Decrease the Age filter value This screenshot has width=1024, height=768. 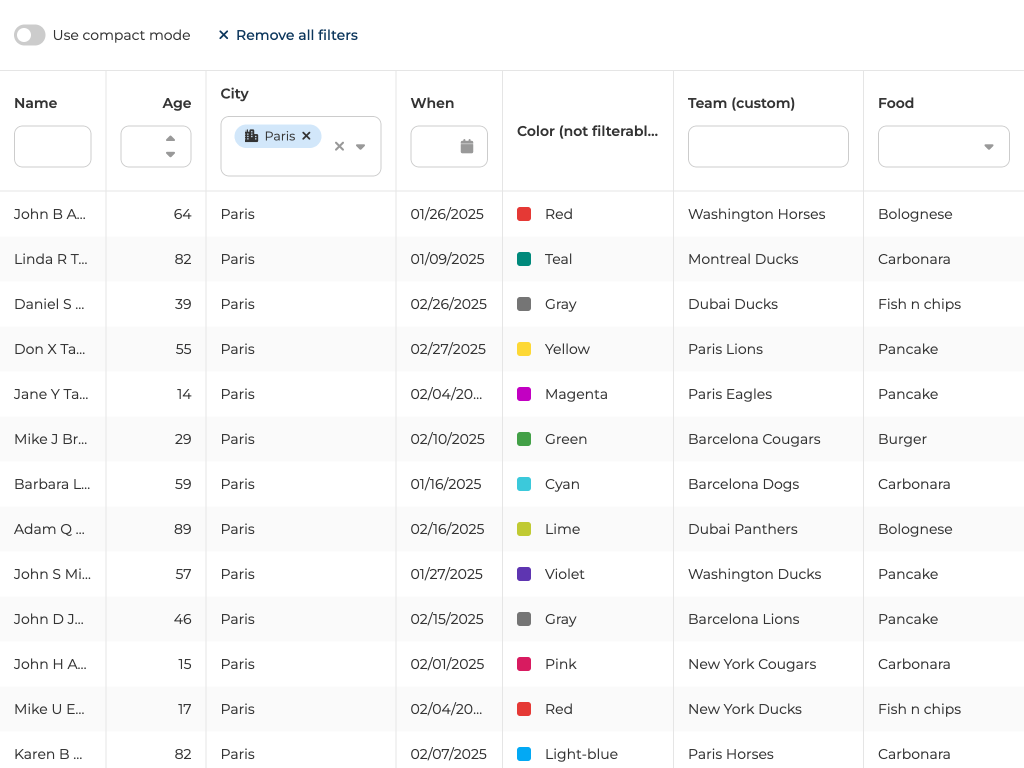click(x=171, y=154)
